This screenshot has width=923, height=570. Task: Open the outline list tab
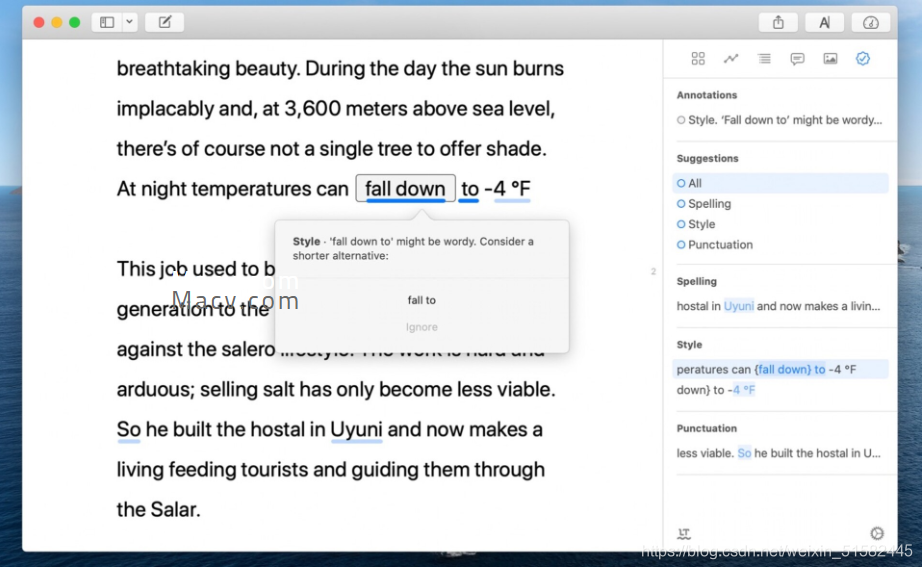pyautogui.click(x=764, y=58)
